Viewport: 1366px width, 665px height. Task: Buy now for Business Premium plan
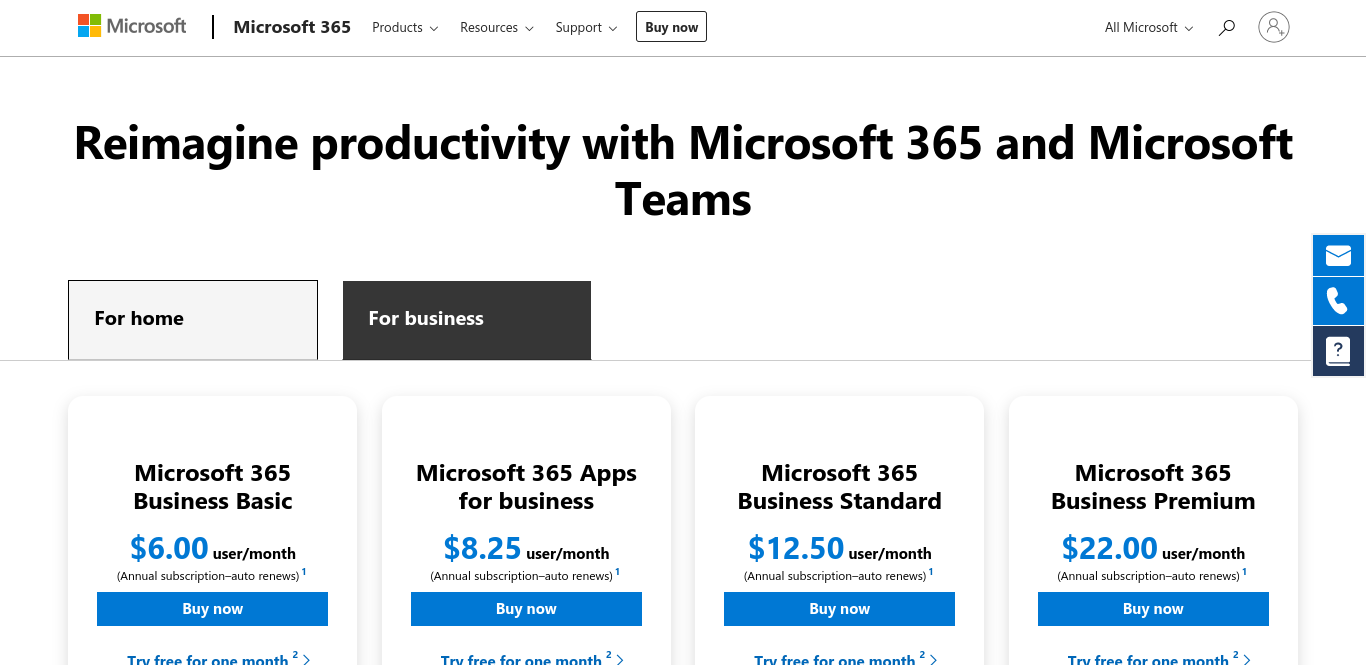1153,609
